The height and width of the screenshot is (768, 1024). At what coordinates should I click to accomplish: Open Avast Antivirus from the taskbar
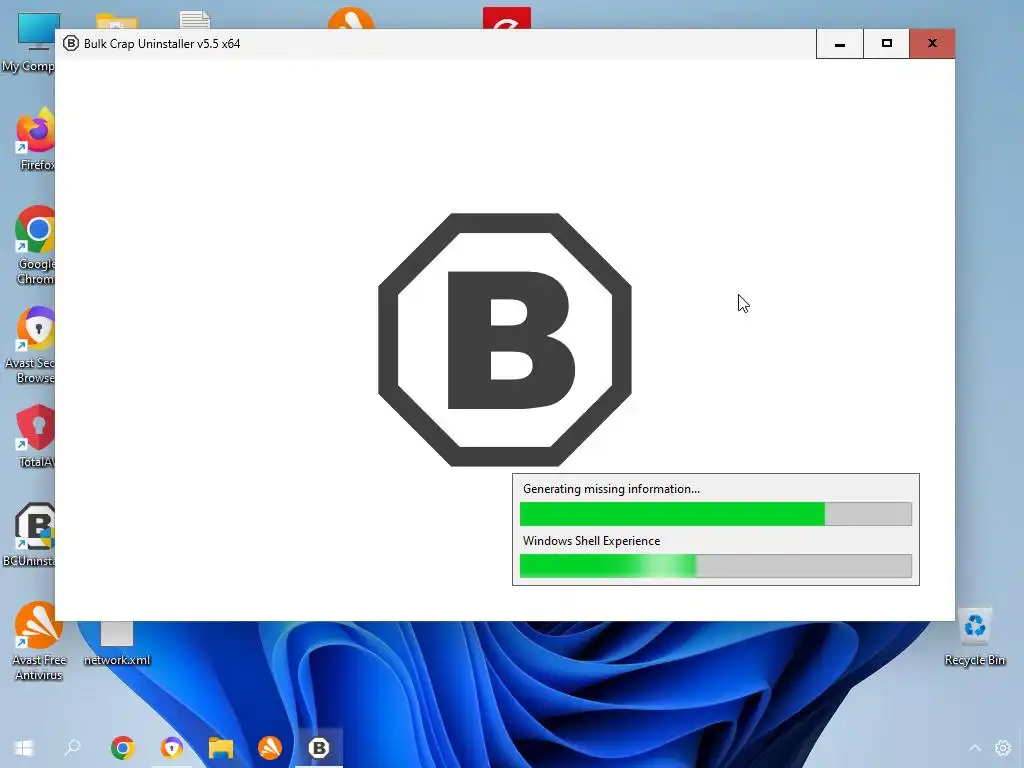pyautogui.click(x=270, y=748)
